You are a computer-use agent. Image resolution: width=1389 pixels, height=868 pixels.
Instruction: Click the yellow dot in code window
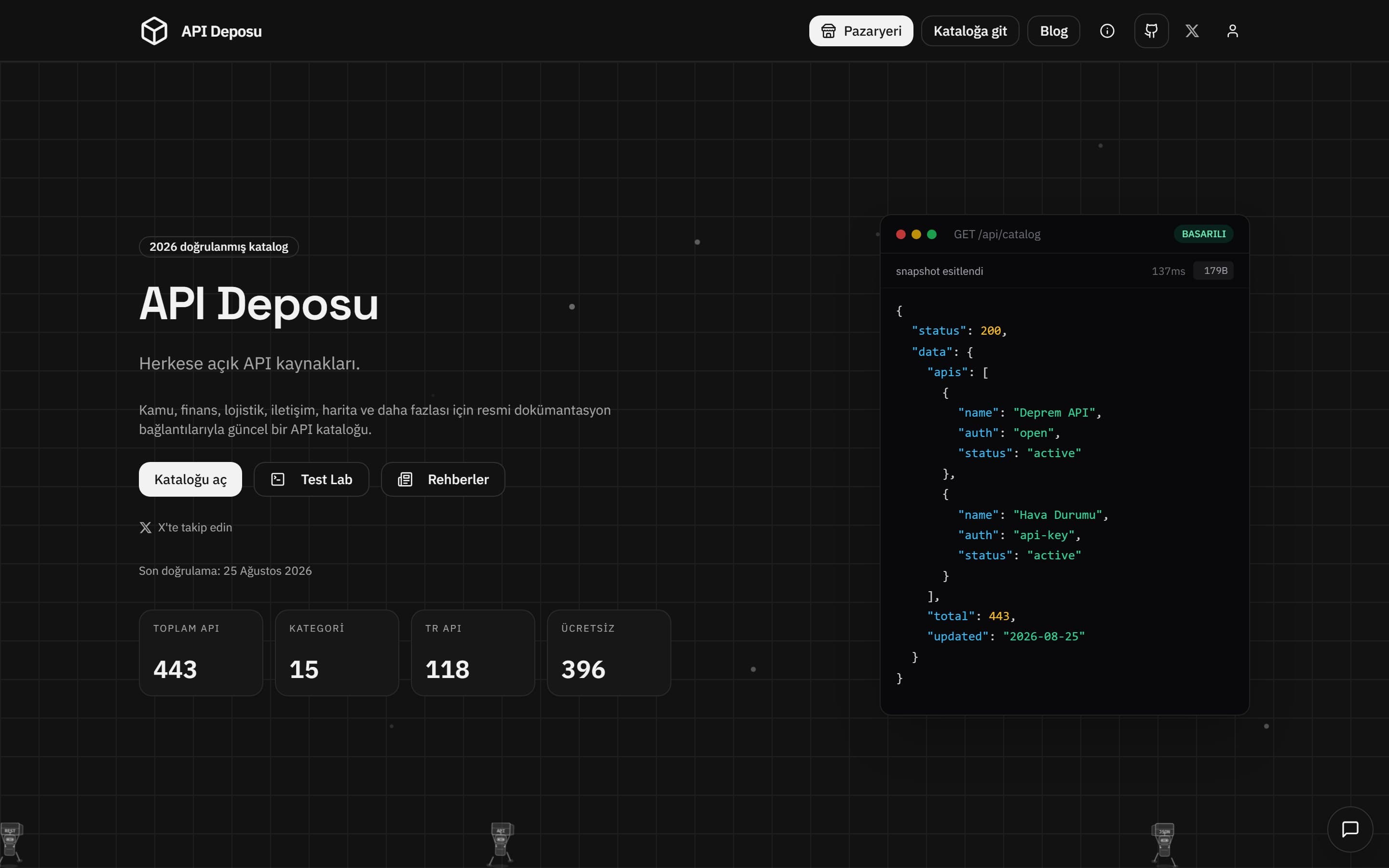[916, 234]
